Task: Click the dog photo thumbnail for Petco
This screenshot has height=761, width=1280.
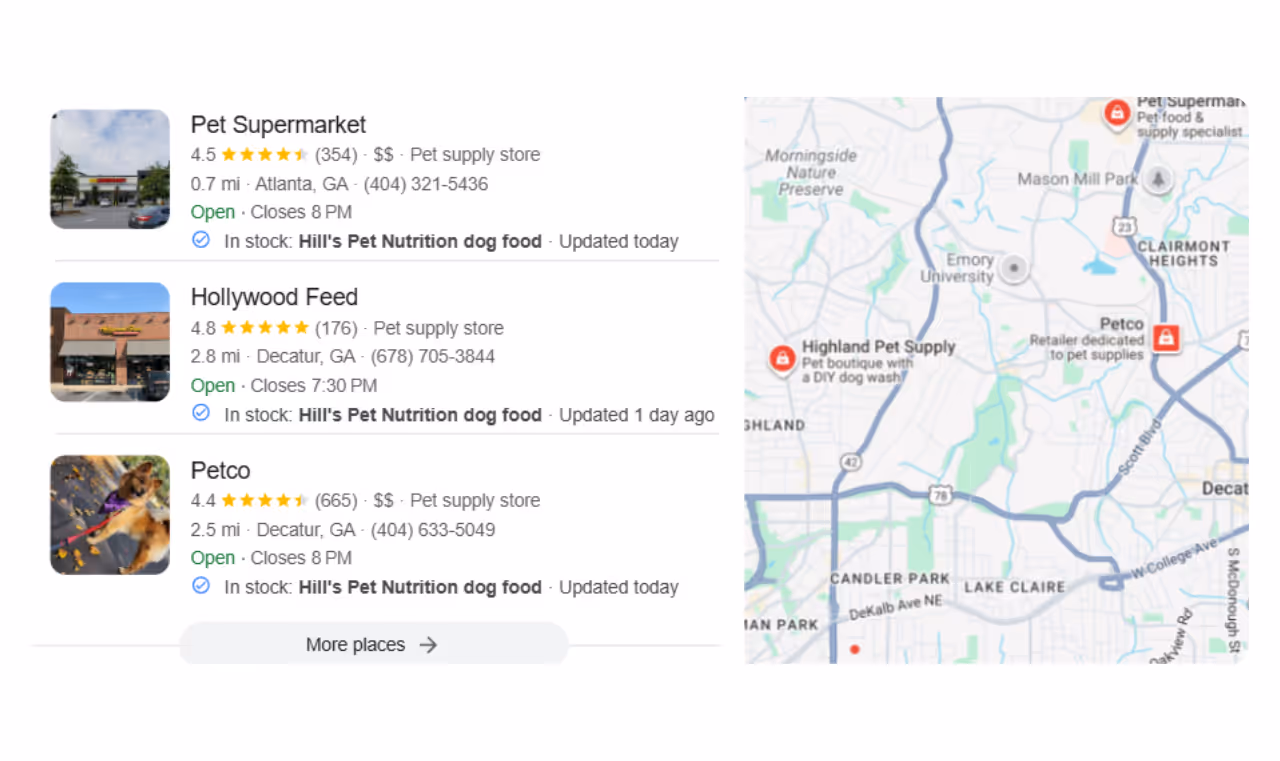Action: 109,514
